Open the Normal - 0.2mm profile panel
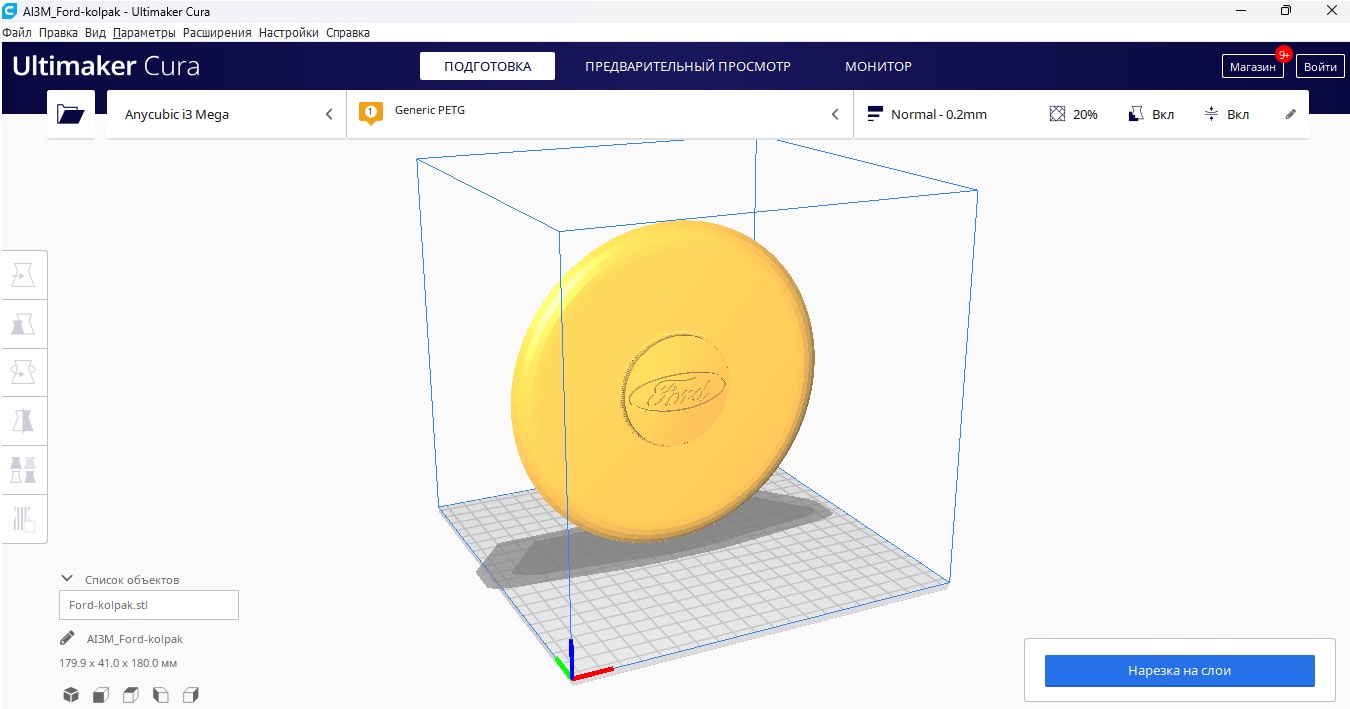1350x709 pixels. coord(1081,114)
